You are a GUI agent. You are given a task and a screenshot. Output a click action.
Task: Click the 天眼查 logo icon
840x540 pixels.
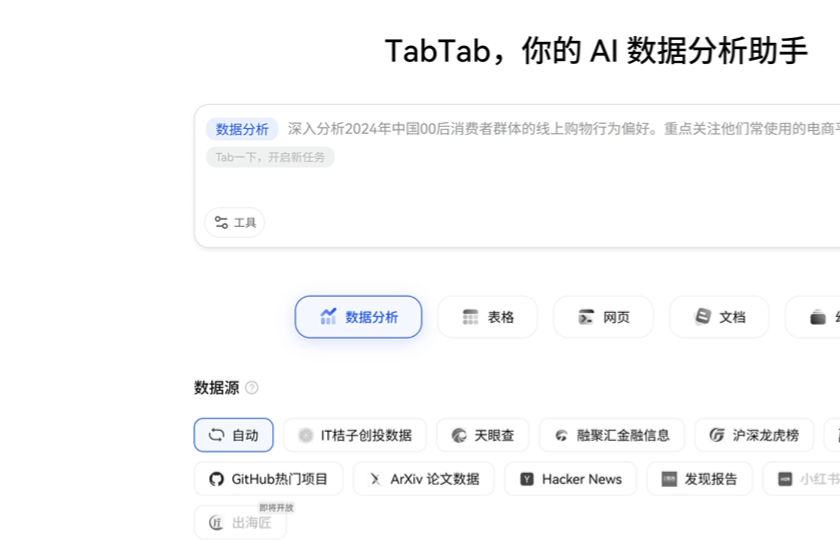(459, 435)
